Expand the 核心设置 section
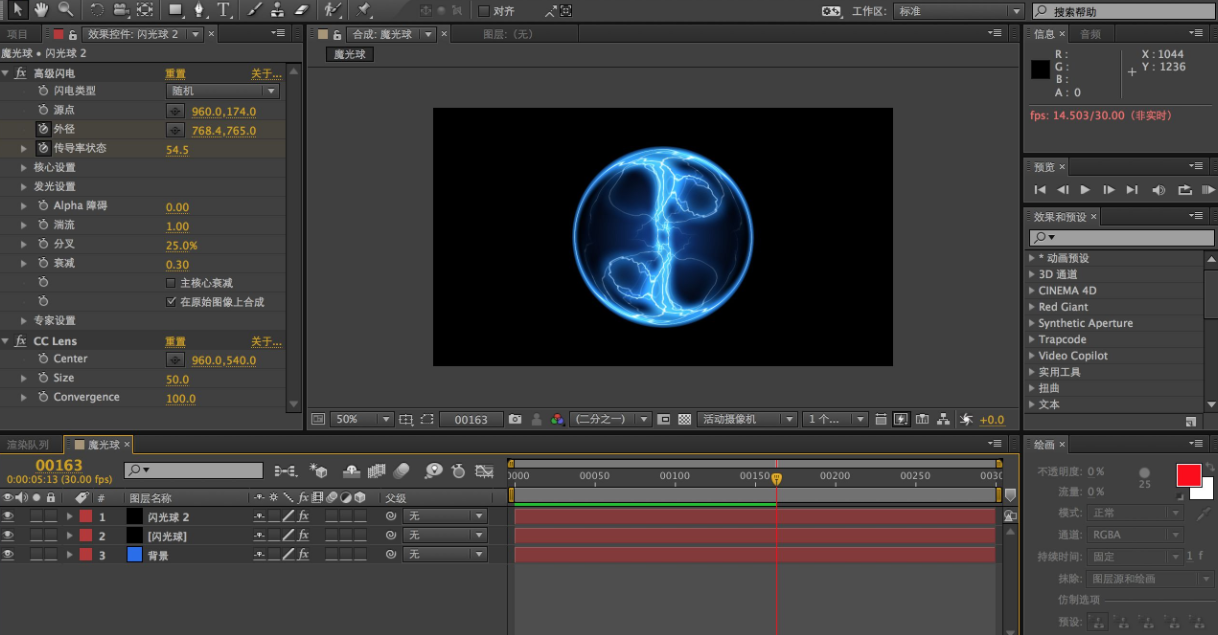The image size is (1218, 635). tap(25, 168)
